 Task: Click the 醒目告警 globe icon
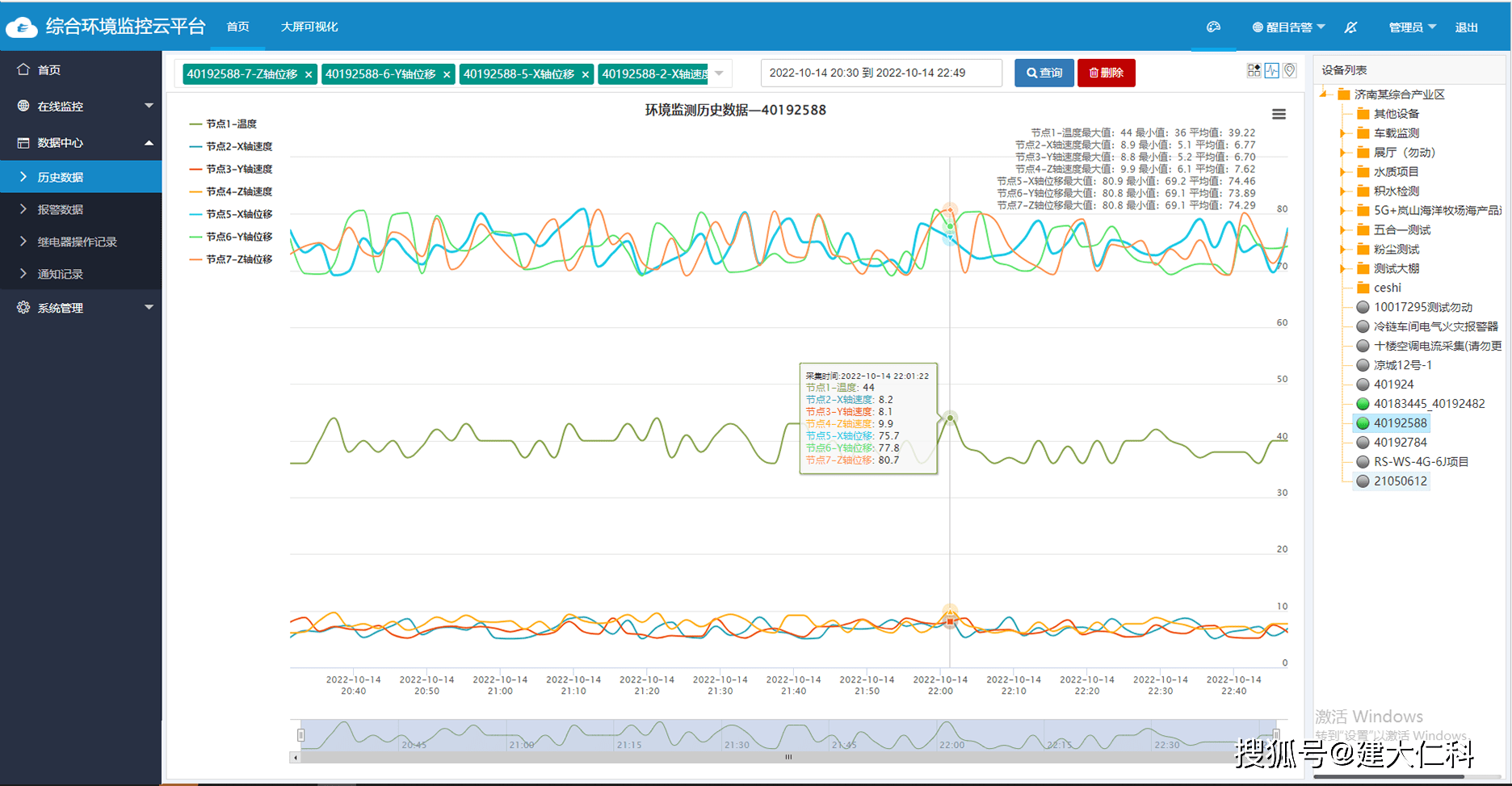pyautogui.click(x=1258, y=27)
